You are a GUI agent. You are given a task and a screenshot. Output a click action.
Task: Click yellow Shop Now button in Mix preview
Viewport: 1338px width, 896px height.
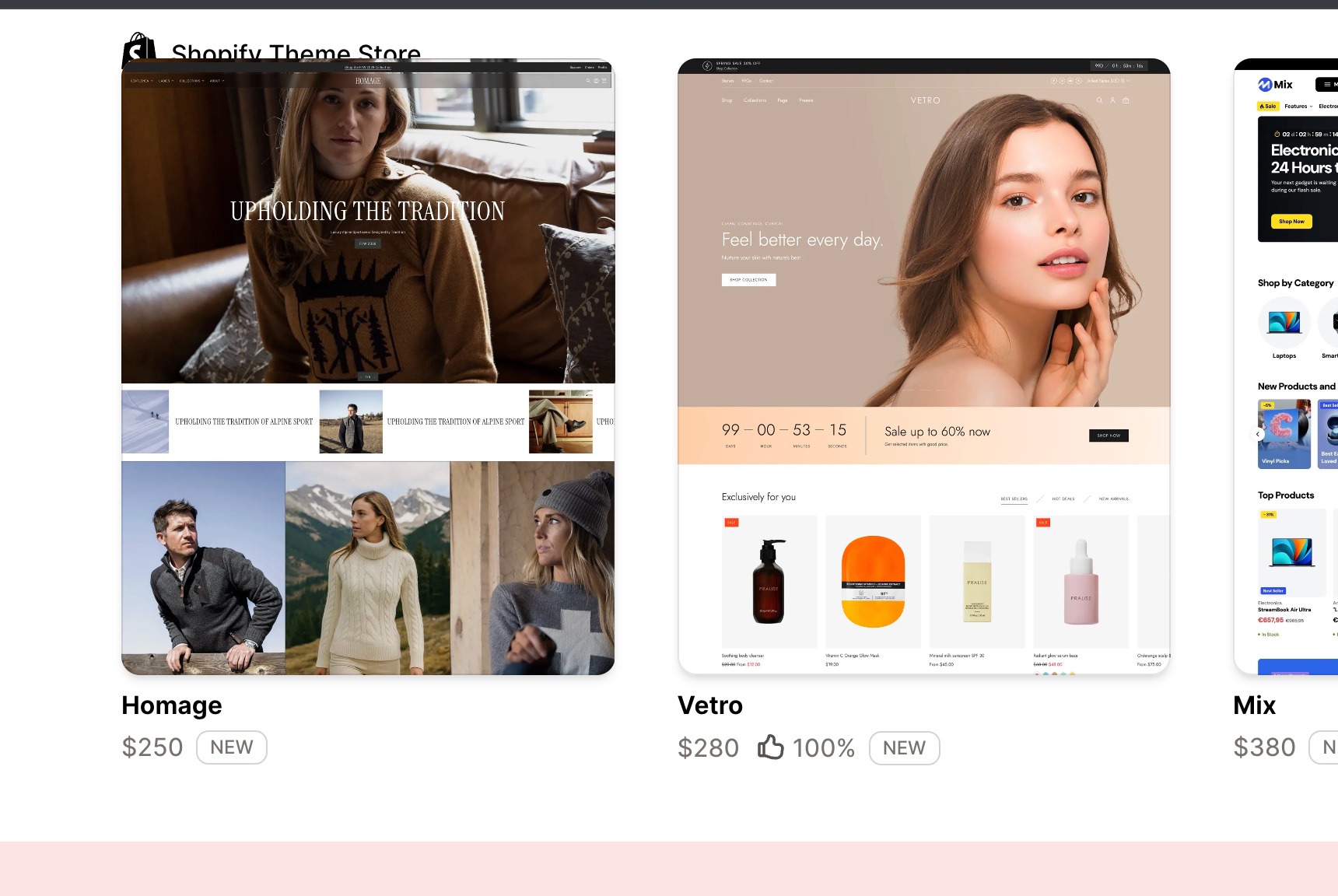click(1292, 222)
